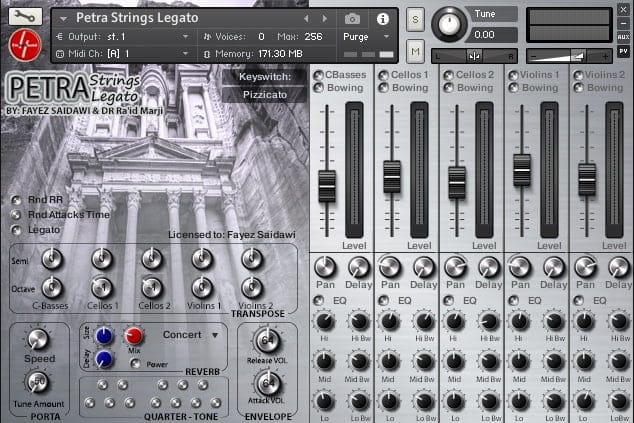
Task: Click the PV button
Action: pos(623,51)
